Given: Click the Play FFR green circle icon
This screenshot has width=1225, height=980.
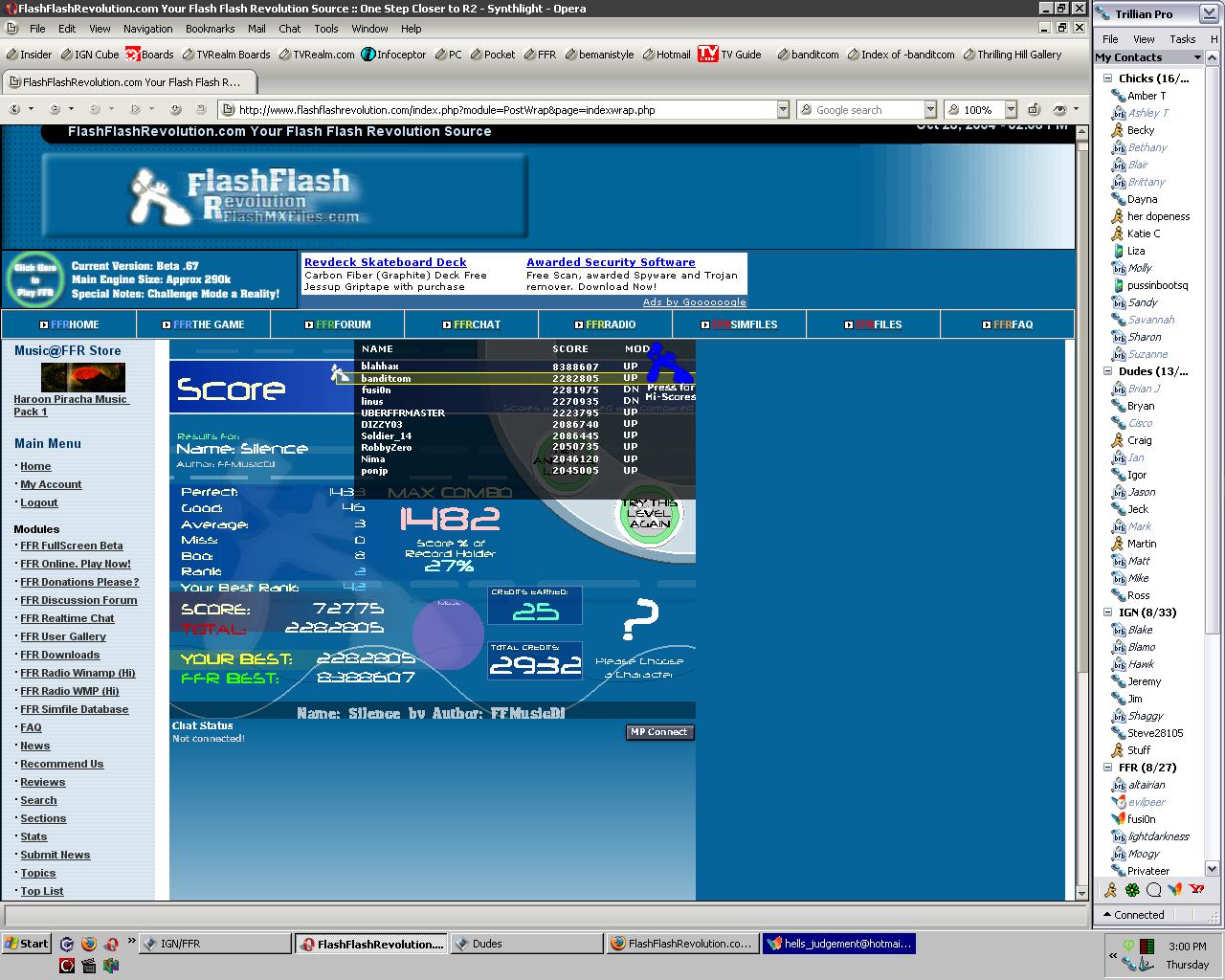Looking at the screenshot, I should click(34, 279).
